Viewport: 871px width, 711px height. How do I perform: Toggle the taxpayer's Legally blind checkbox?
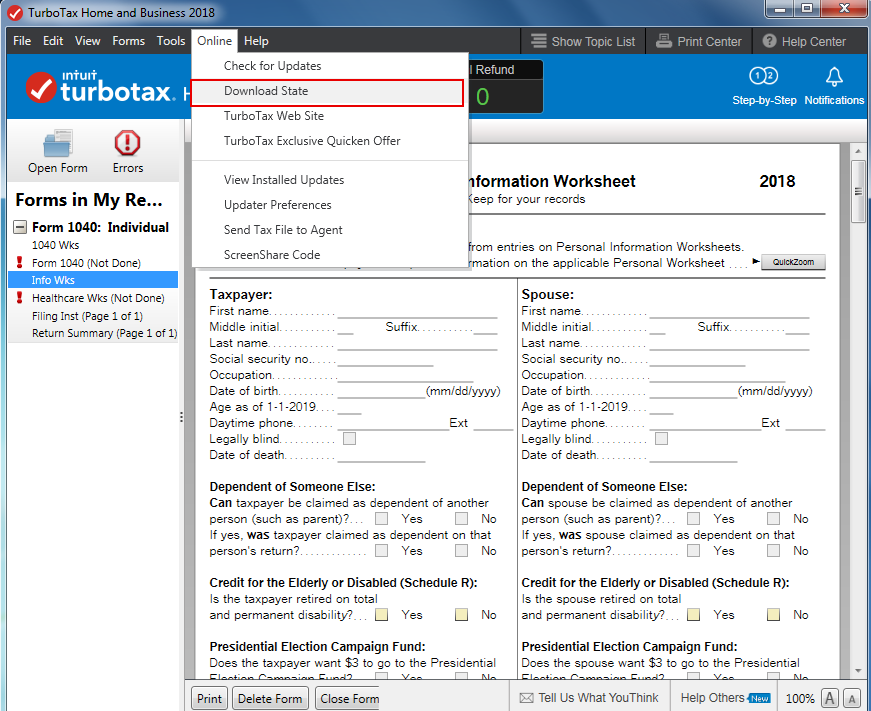[349, 438]
